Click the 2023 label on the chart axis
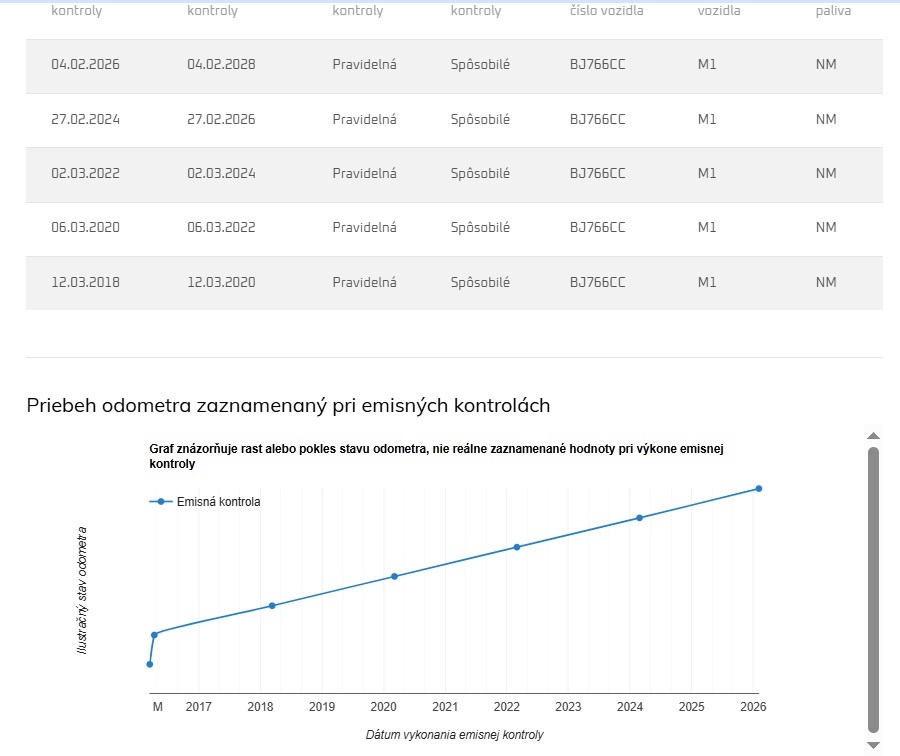The height and width of the screenshot is (756, 900). tap(568, 707)
